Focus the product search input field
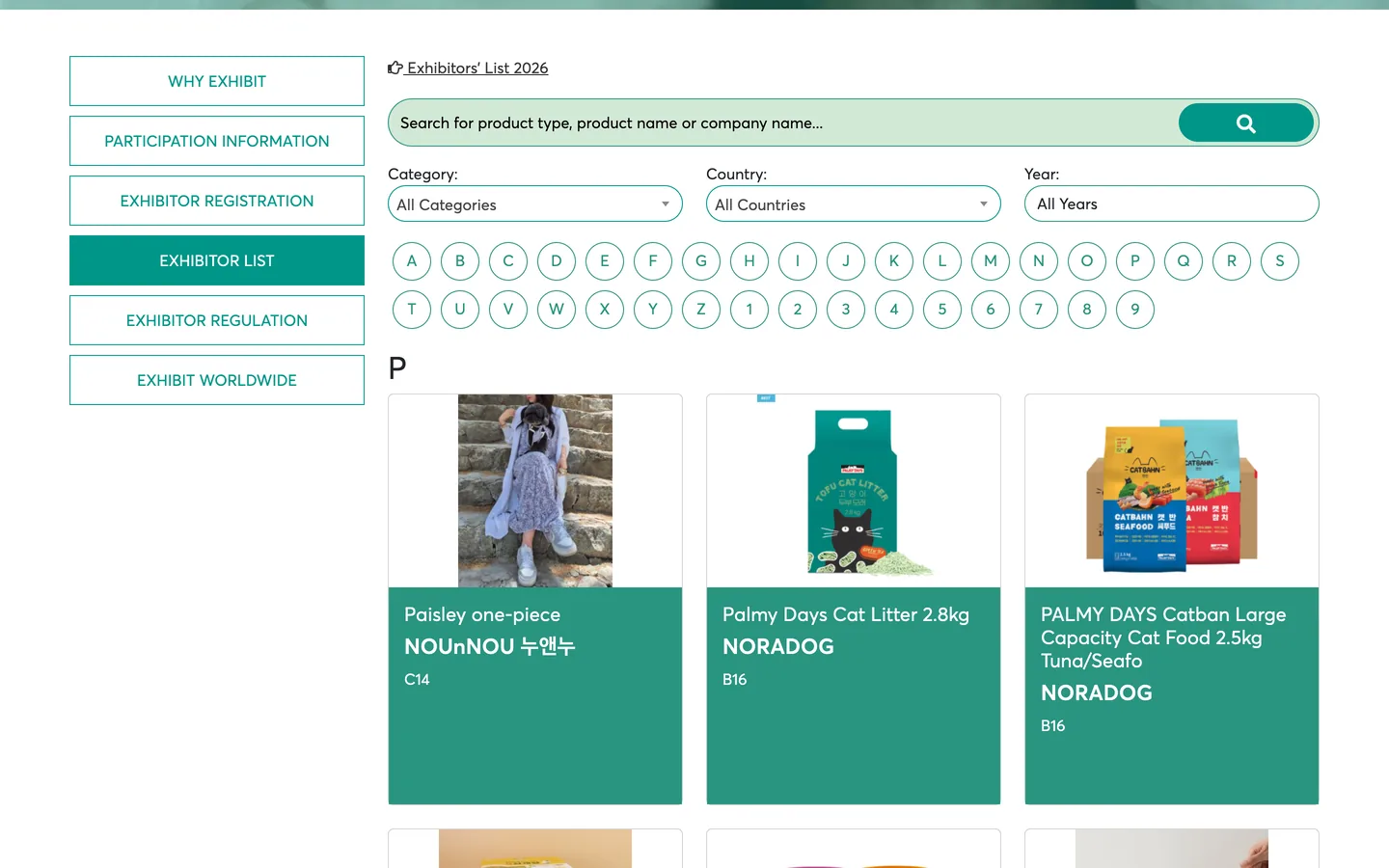Viewport: 1389px width, 868px height. point(783,122)
